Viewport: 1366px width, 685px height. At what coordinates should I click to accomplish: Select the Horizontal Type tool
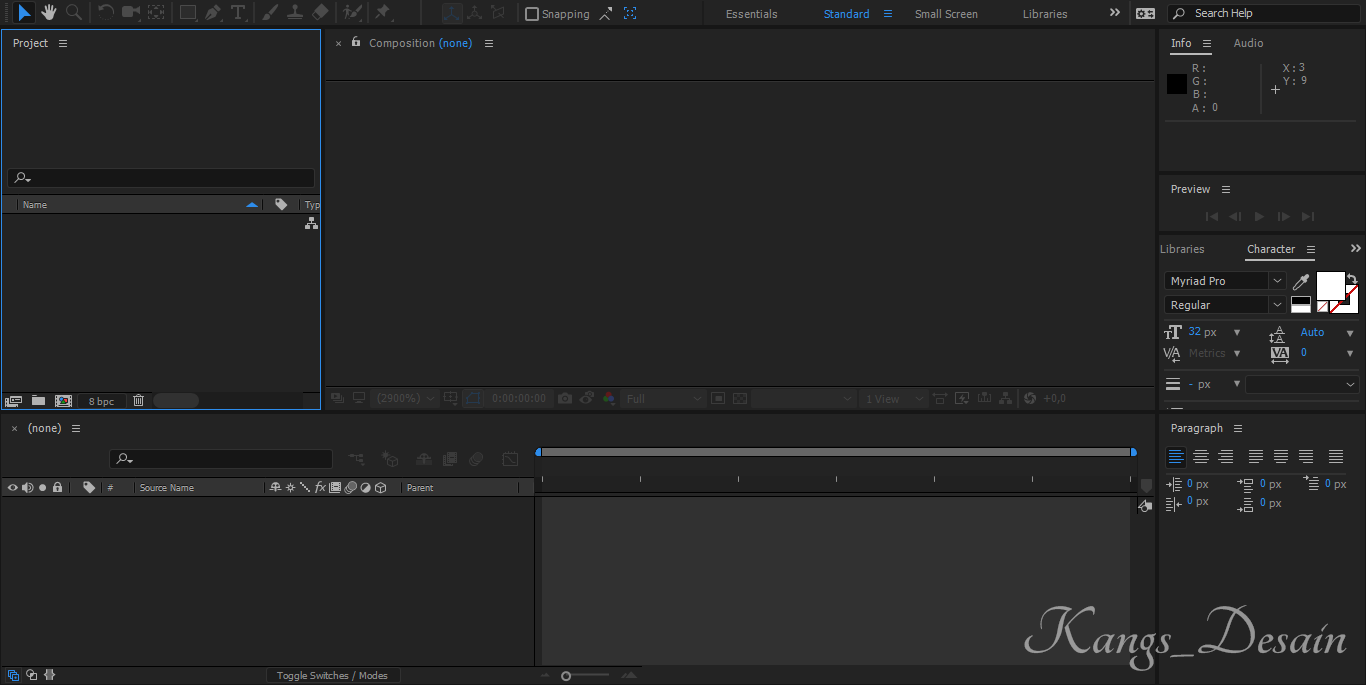(x=238, y=13)
